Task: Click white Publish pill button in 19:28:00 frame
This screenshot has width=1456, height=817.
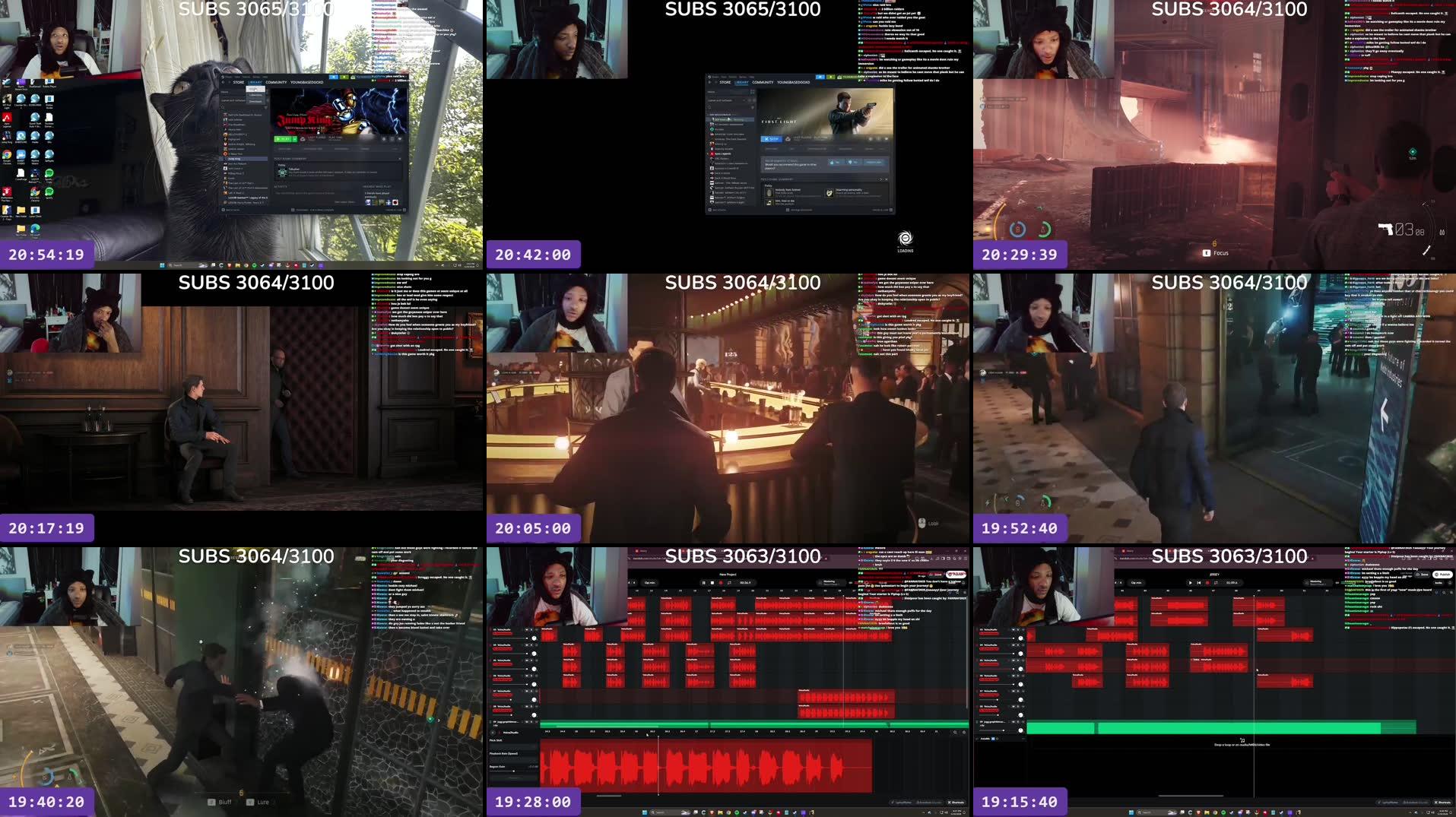Action: (x=956, y=574)
